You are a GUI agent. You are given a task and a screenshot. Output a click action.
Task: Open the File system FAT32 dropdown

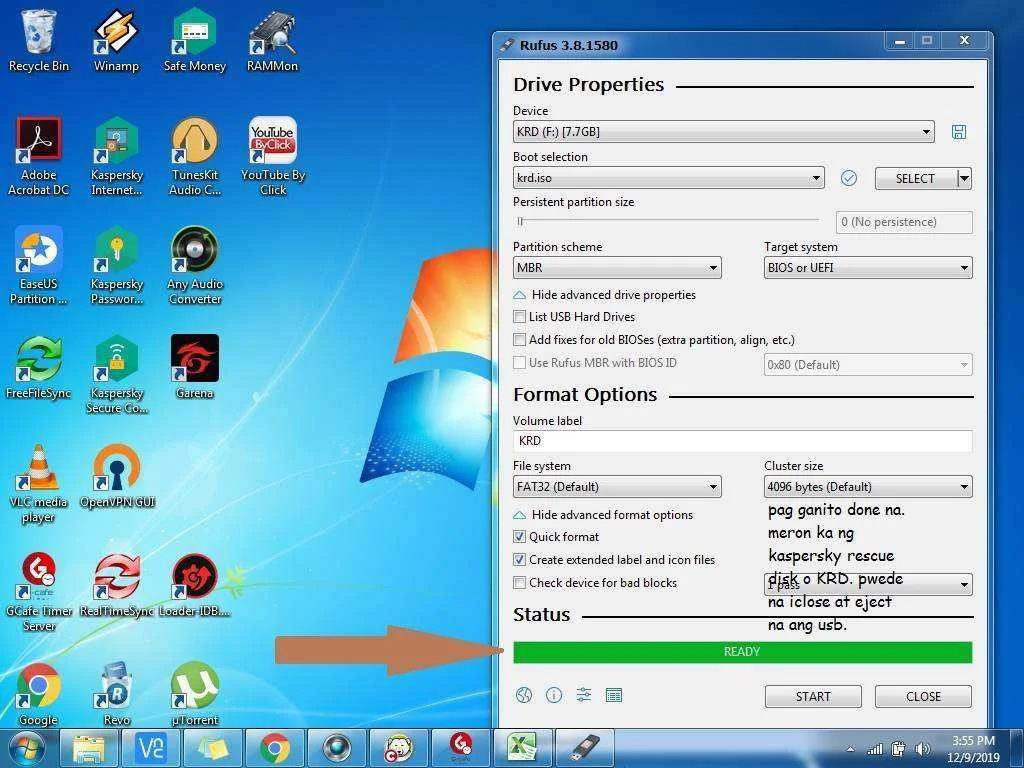click(x=617, y=487)
